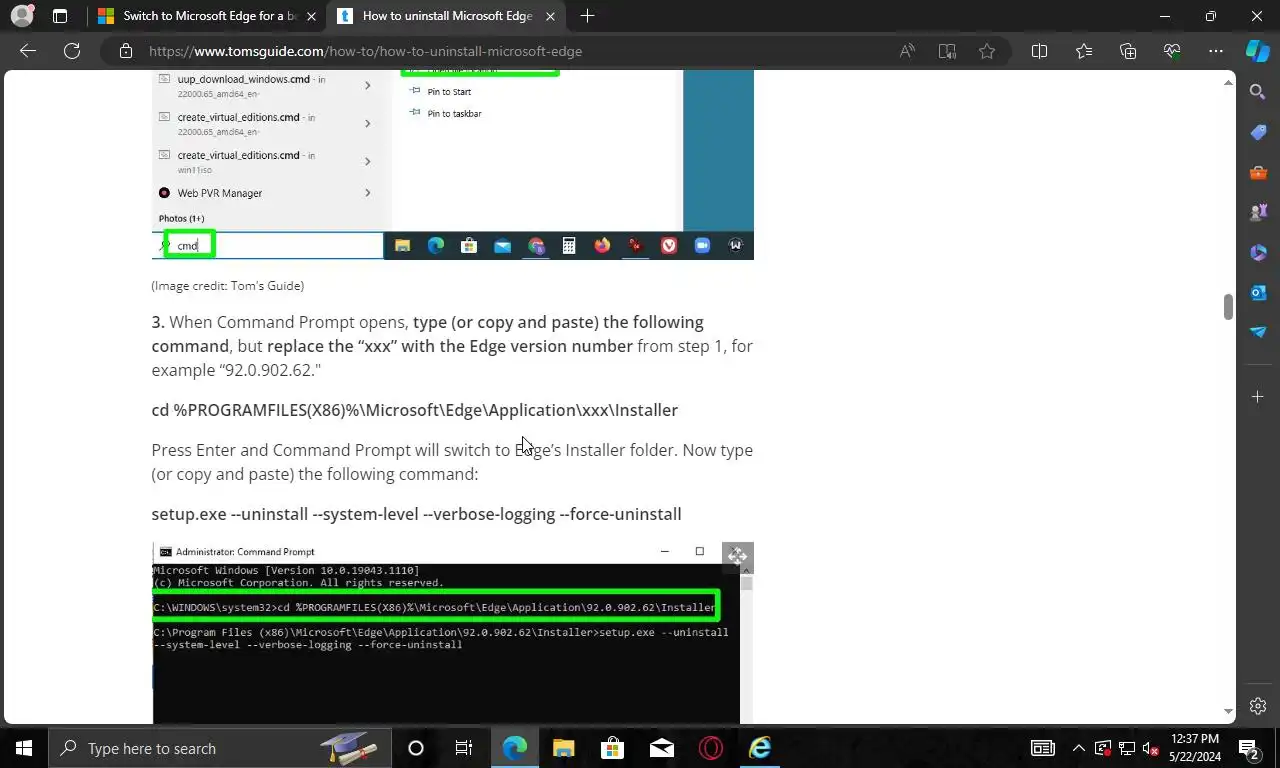
Task: Go back to the previous page
Action: 28,51
